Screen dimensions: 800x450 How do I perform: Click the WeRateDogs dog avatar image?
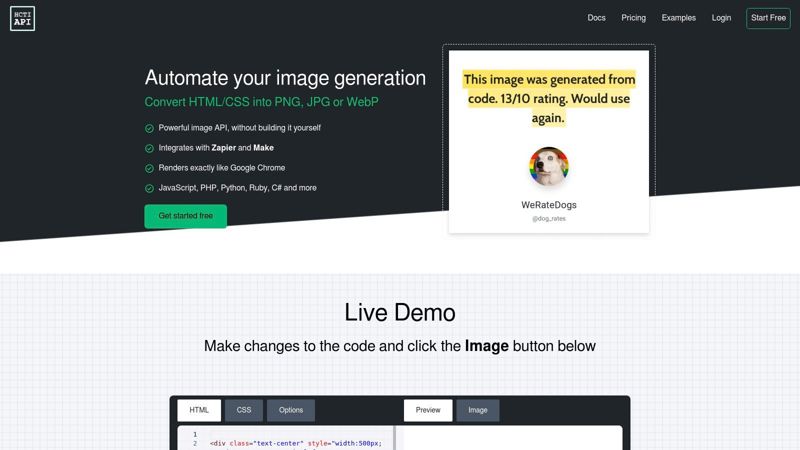[x=548, y=166]
